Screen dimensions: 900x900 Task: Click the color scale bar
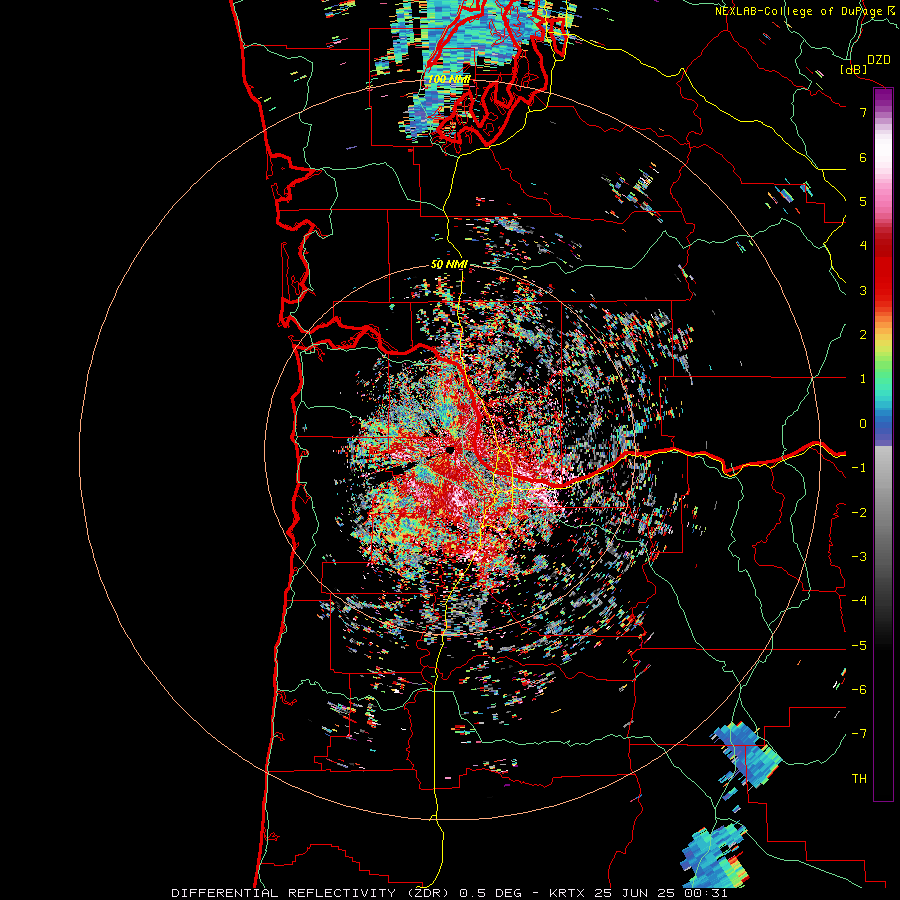click(x=883, y=444)
